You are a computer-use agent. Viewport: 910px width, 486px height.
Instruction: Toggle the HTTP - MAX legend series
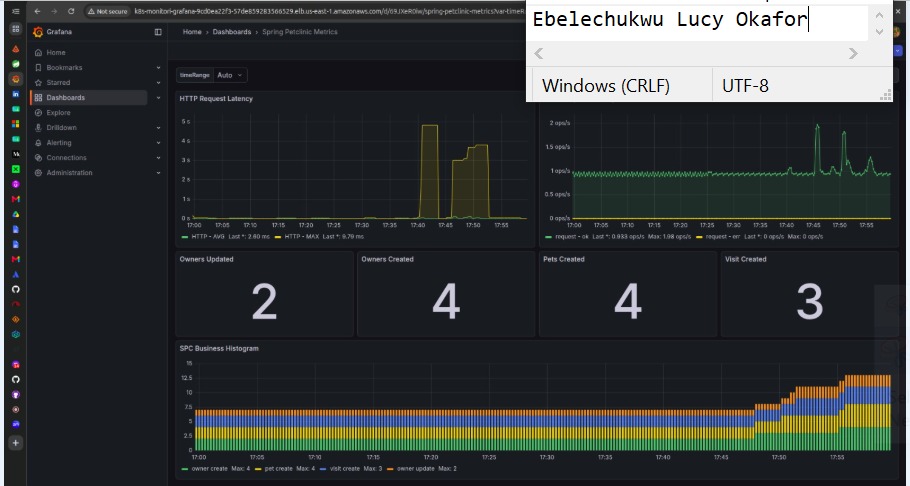click(301, 237)
